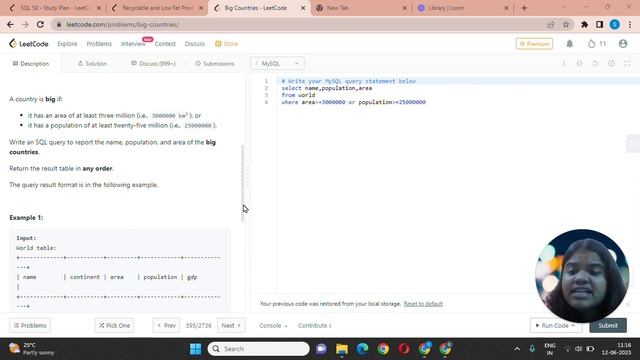Reset code using the revert arrow icon
Screen dimensions: 640x360
(x=595, y=64)
